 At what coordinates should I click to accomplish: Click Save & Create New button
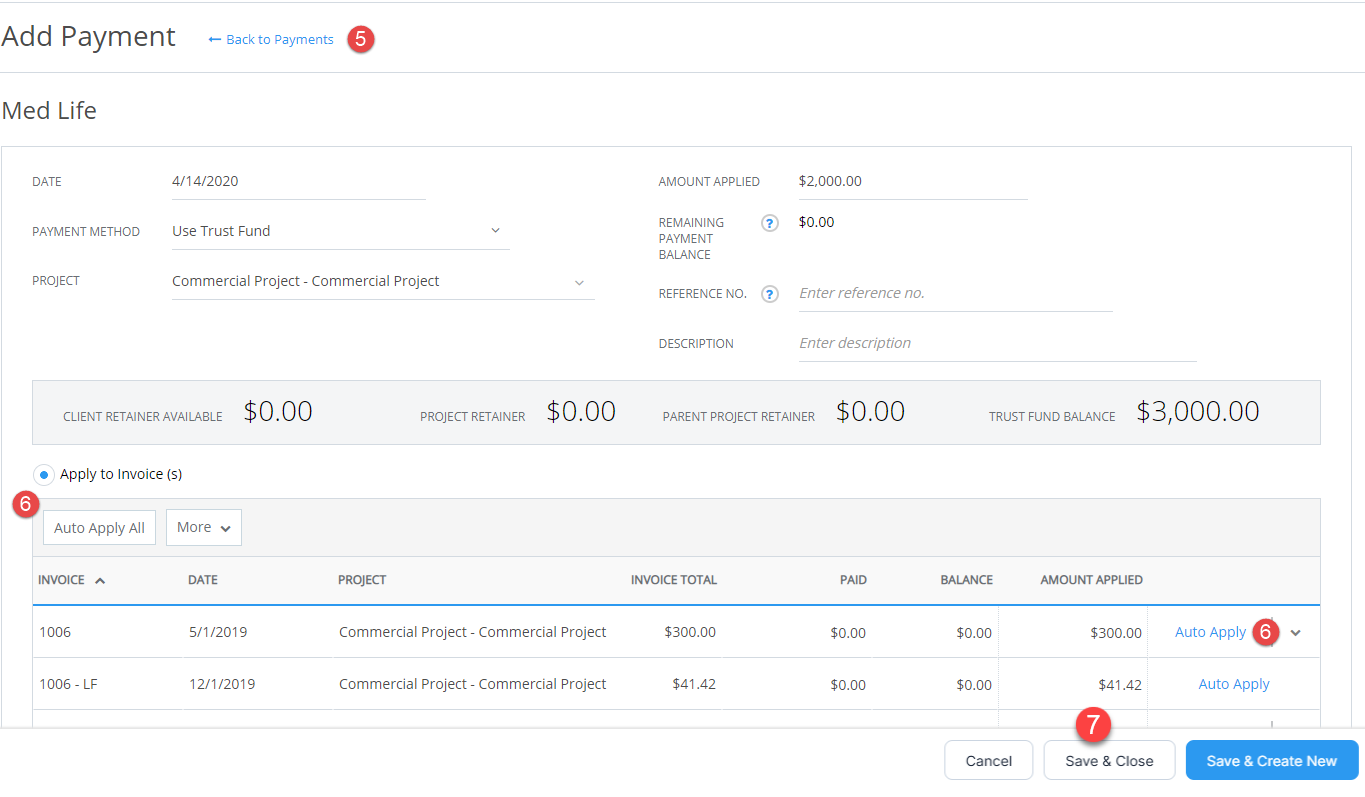pos(1272,761)
